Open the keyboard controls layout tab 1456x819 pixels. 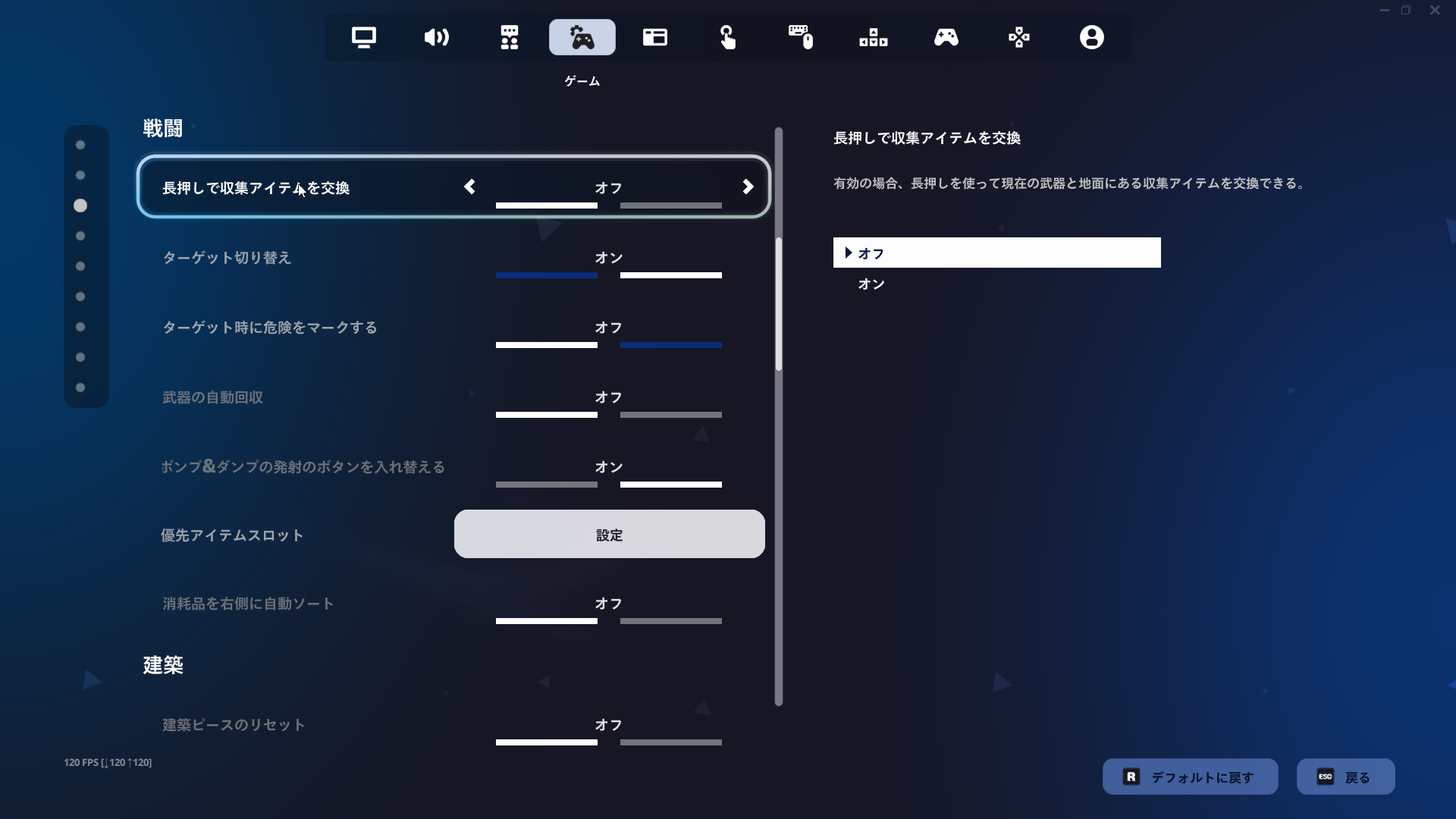tap(874, 37)
